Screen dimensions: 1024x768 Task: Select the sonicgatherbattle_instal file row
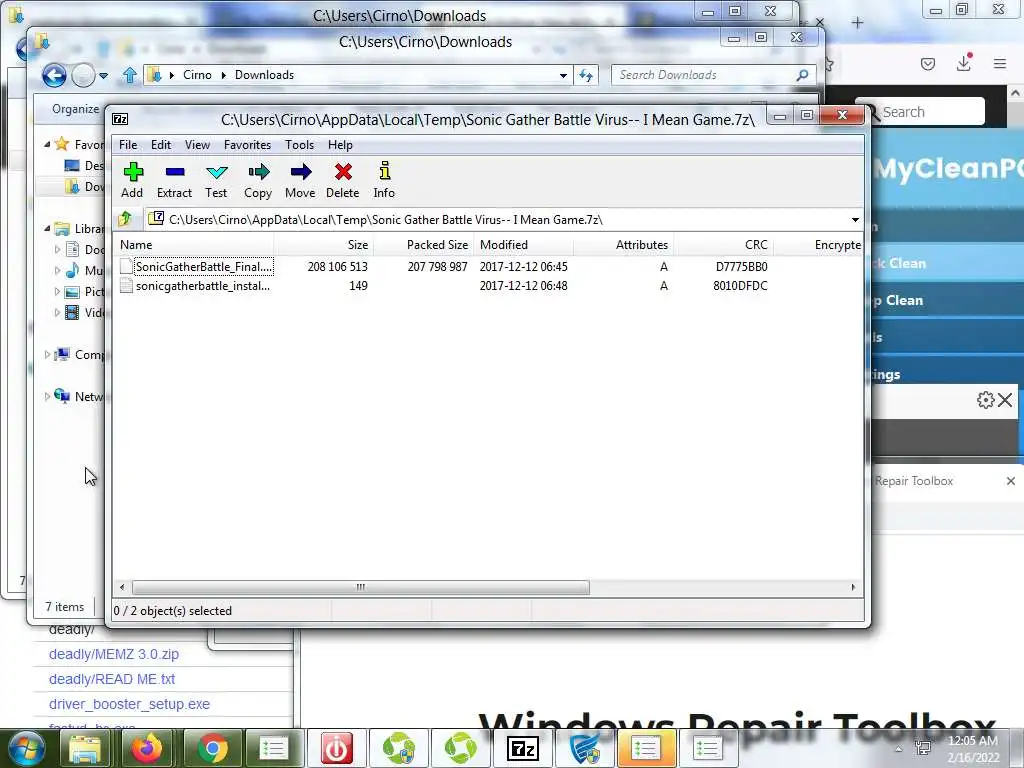487,286
